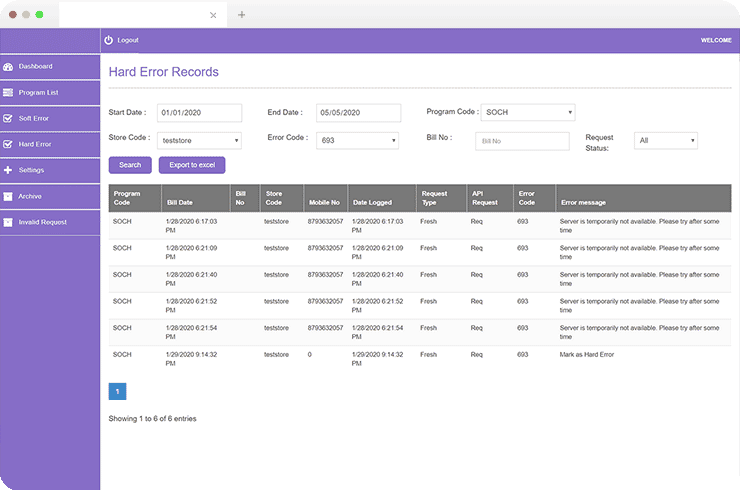The height and width of the screenshot is (490, 740).
Task: Click the Logout power icon
Action: (109, 40)
